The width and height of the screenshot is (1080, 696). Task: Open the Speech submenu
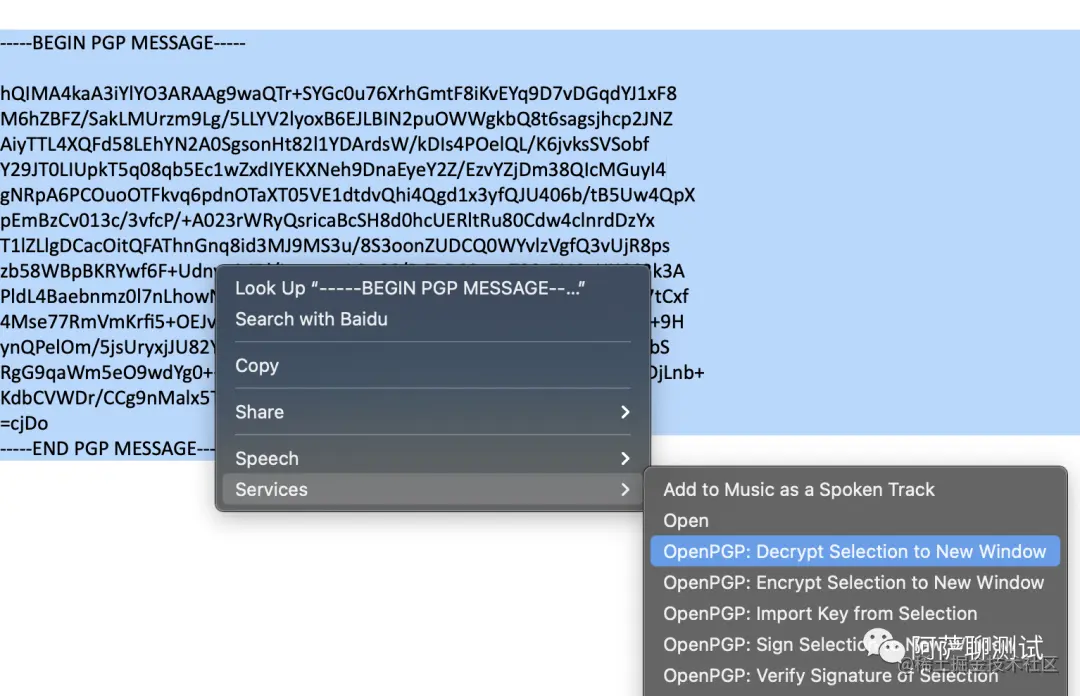coord(433,458)
